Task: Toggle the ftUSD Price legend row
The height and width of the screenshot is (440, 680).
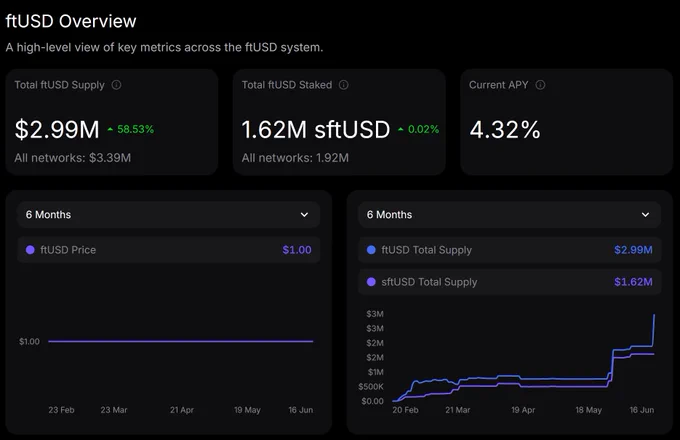Action: click(168, 250)
